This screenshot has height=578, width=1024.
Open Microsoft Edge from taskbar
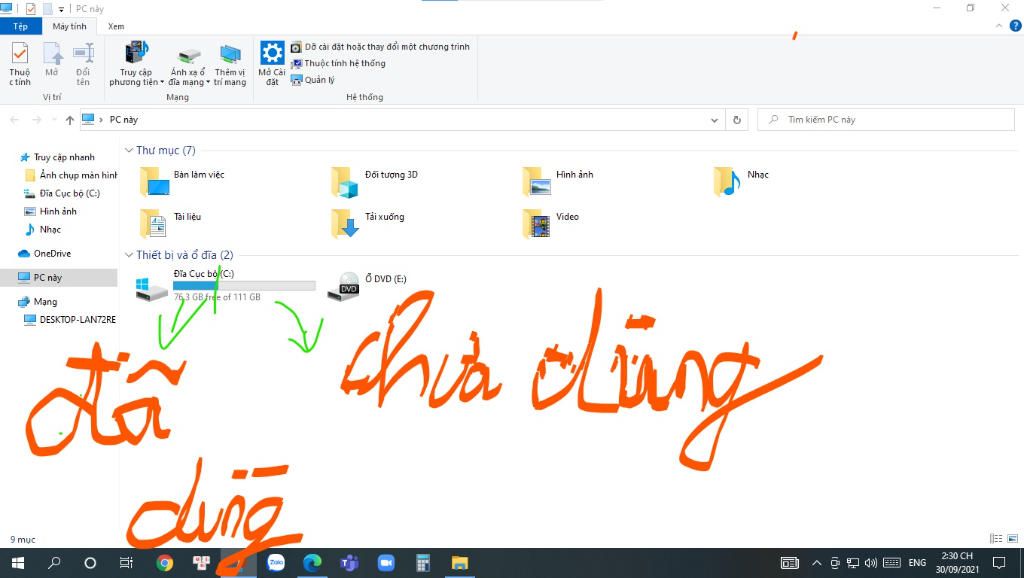point(312,563)
